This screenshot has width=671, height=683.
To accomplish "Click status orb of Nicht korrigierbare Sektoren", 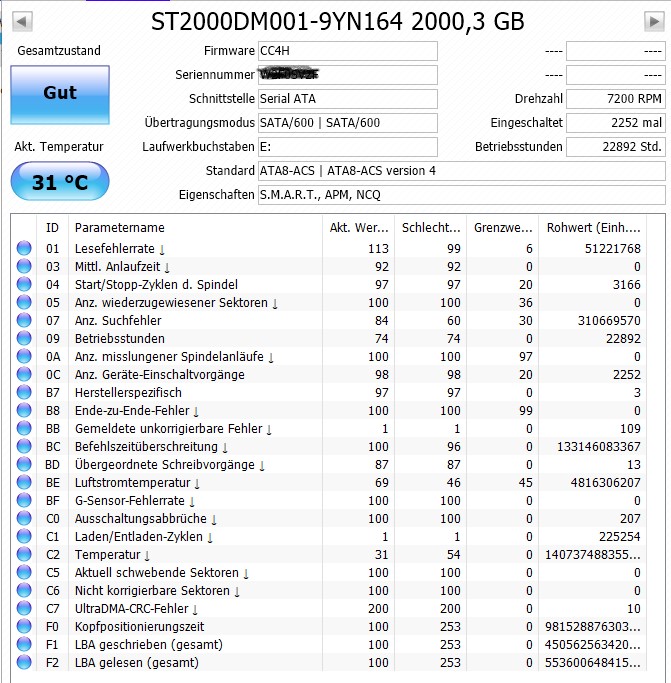I will pyautogui.click(x=24, y=590).
